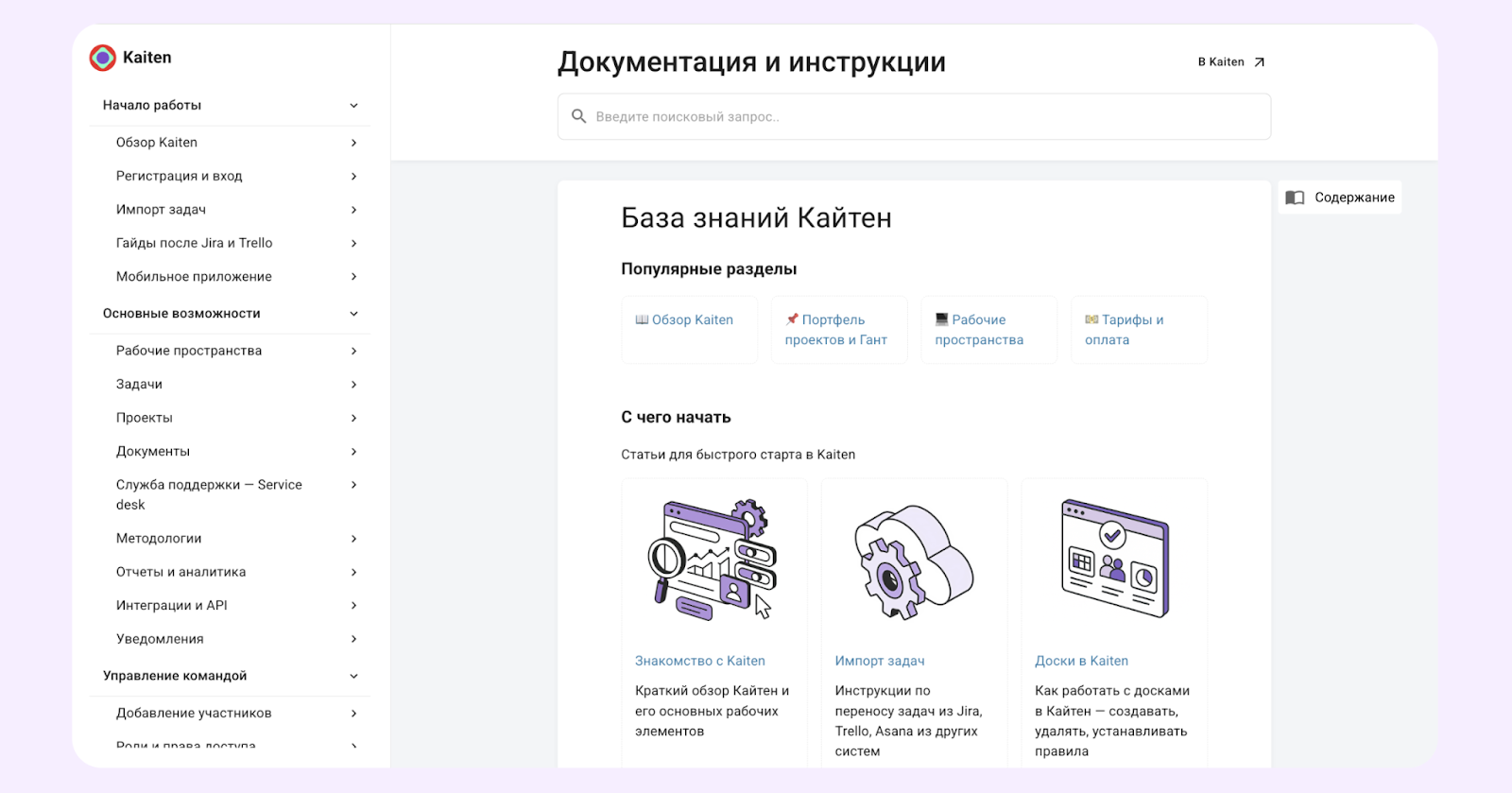Expand the Документы chevron

354,452
